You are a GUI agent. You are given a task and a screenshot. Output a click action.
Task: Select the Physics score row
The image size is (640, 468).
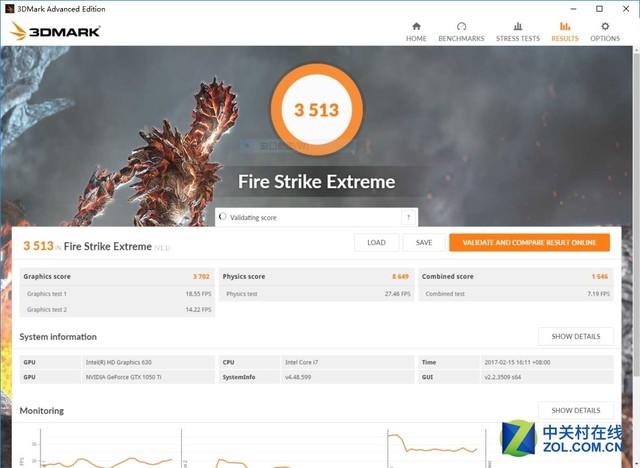[316, 276]
